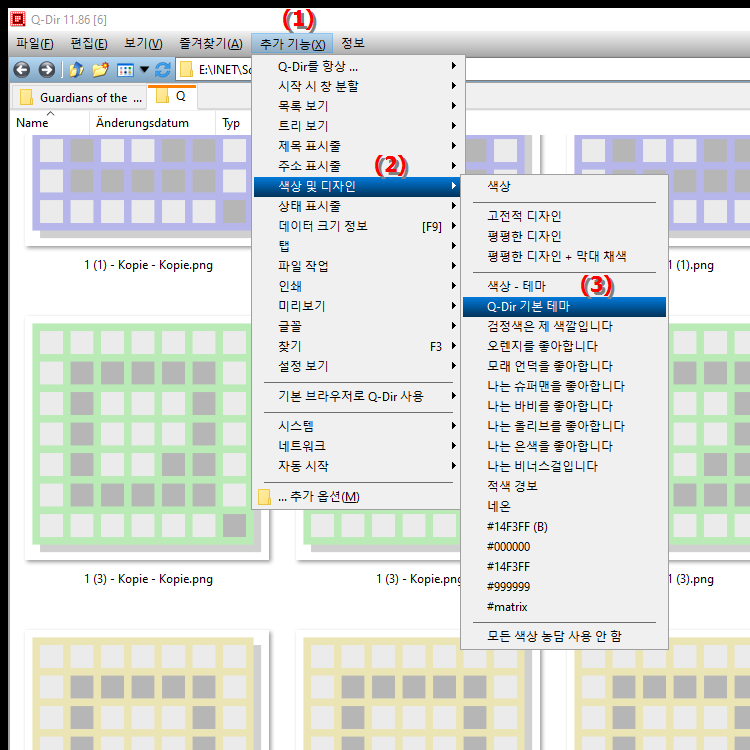The image size is (750, 750).
Task: Click the refresh icon in toolbar
Action: coord(163,70)
